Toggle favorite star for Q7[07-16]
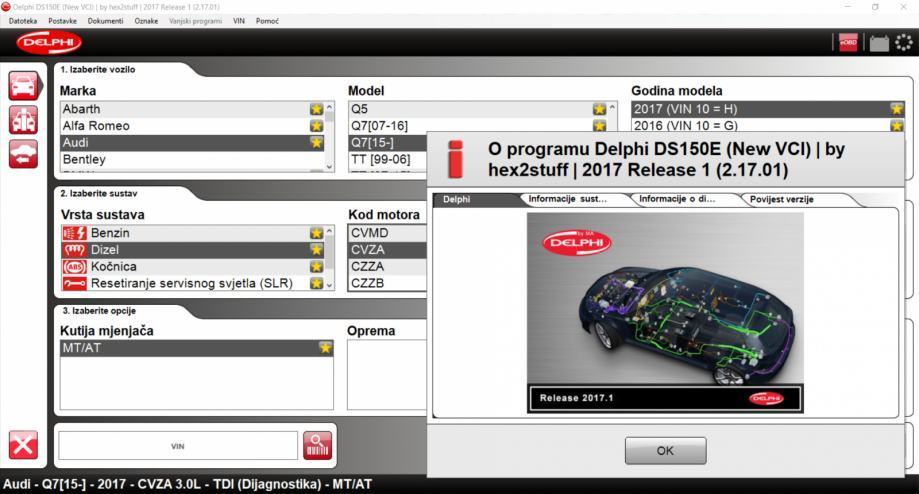Image resolution: width=919 pixels, height=494 pixels. point(599,125)
